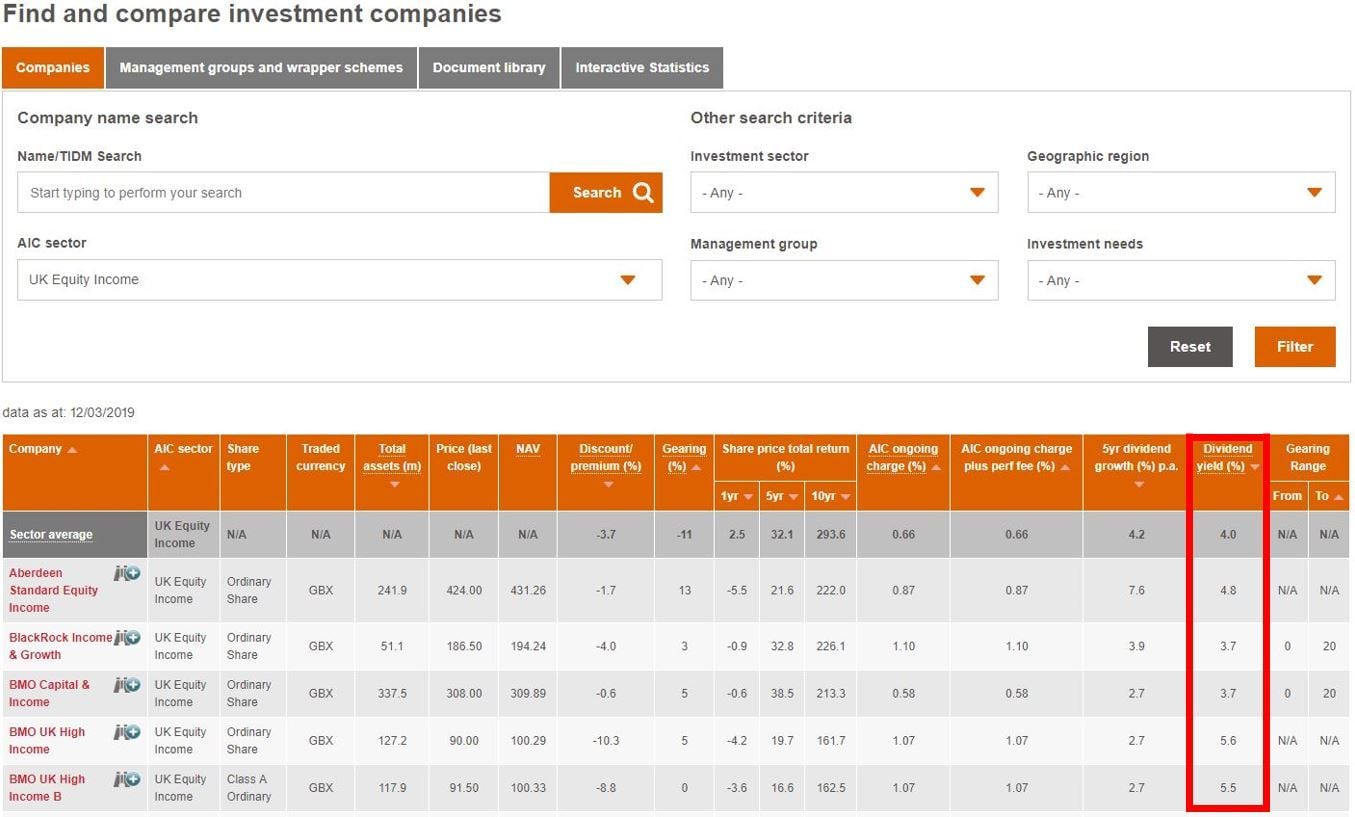The width and height of the screenshot is (1355, 817).
Task: Click the sort arrow next to Gearing Range To
Action: click(x=1339, y=496)
